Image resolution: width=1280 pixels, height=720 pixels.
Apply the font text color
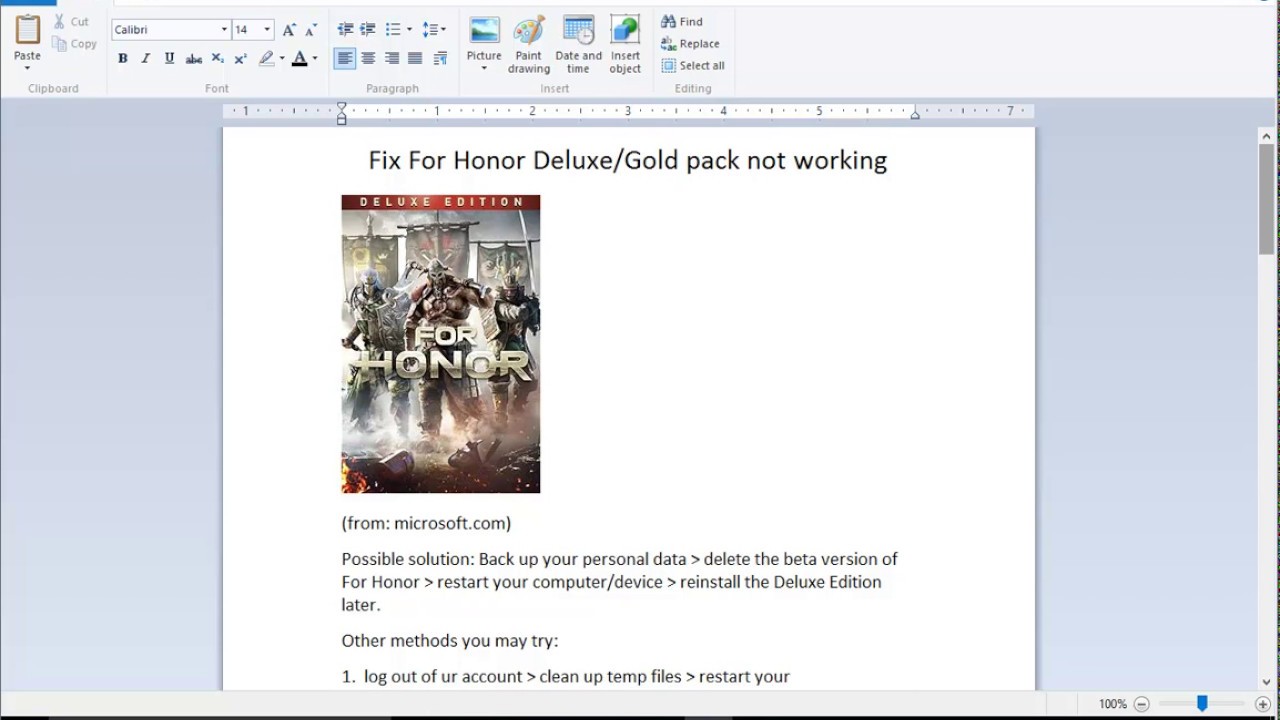(299, 59)
